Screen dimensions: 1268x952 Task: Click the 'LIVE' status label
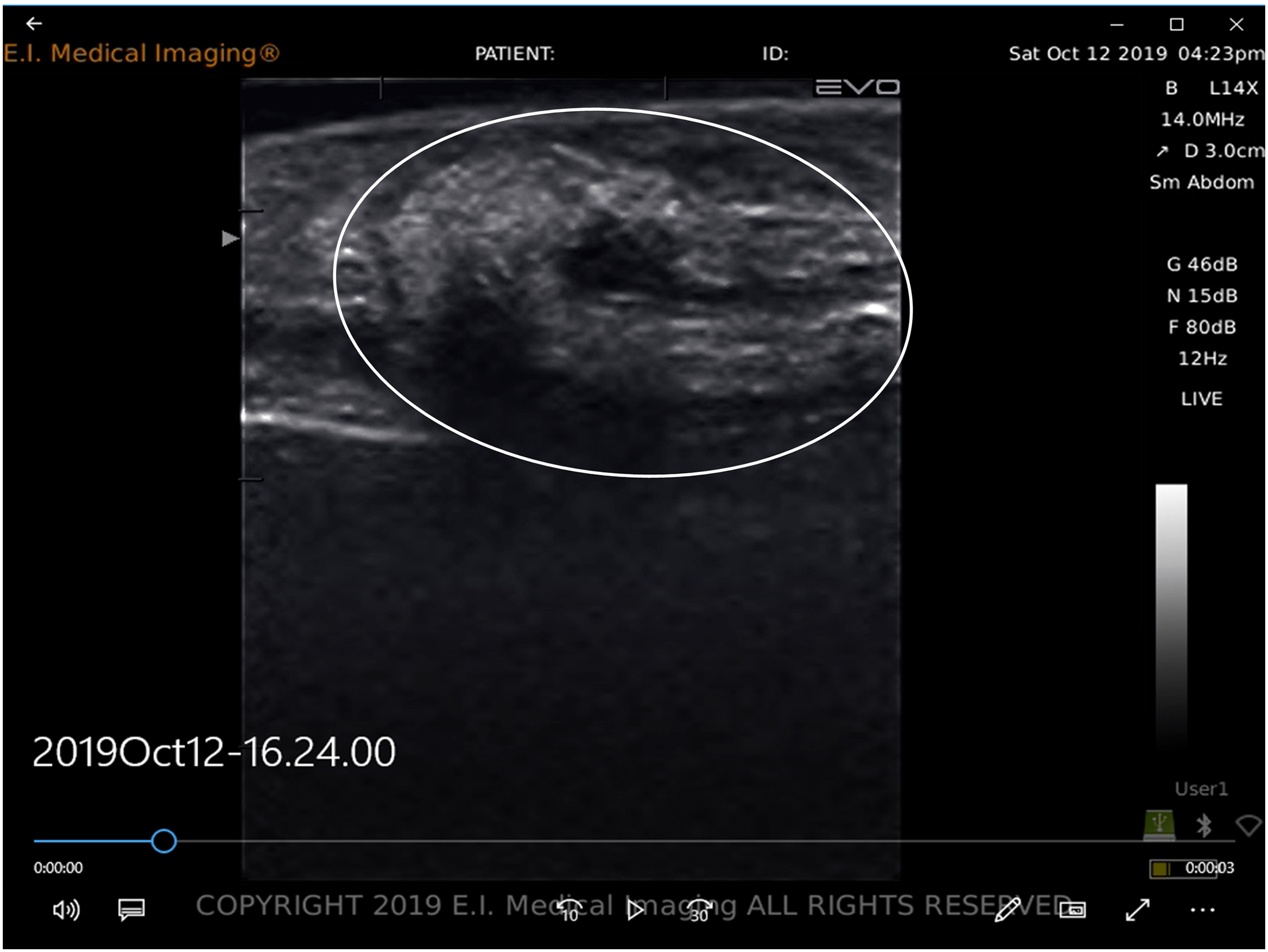point(1202,399)
